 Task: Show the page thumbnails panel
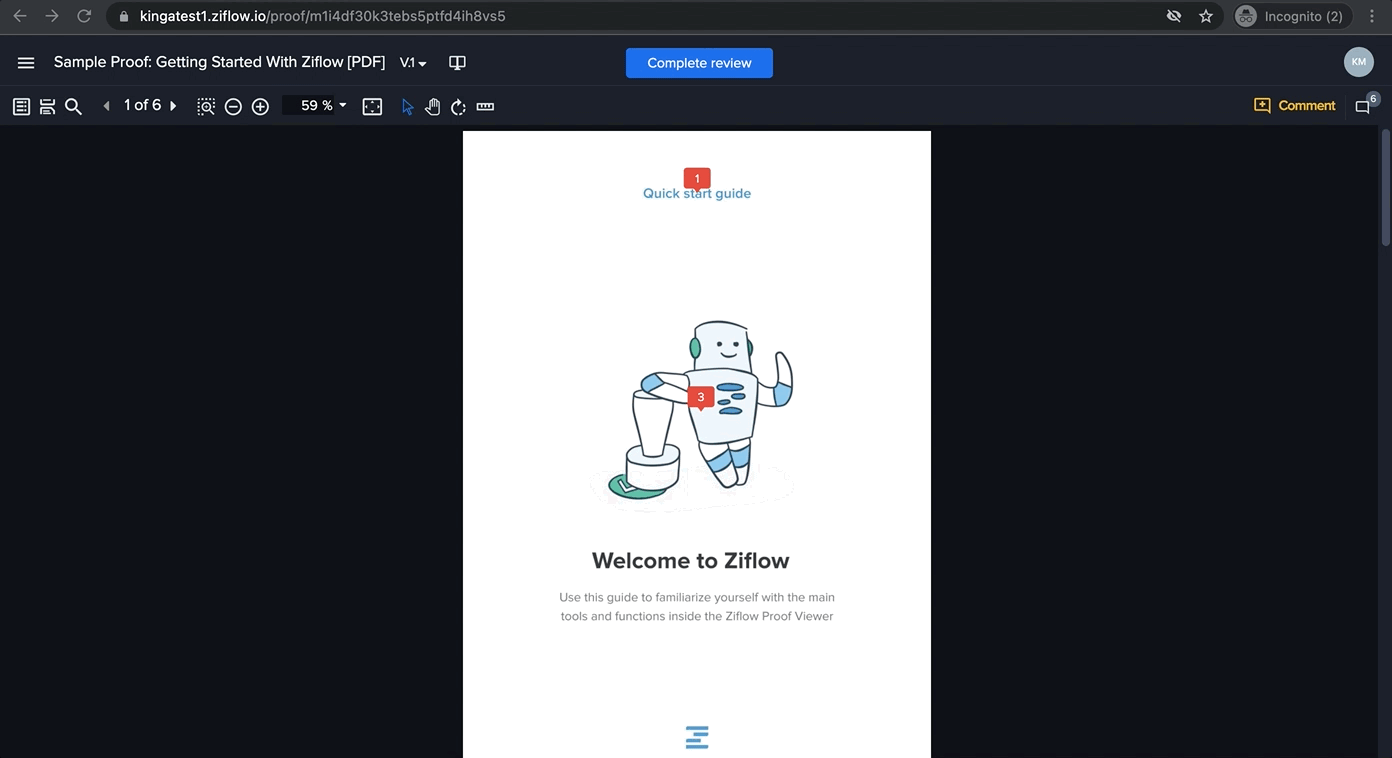pos(21,106)
